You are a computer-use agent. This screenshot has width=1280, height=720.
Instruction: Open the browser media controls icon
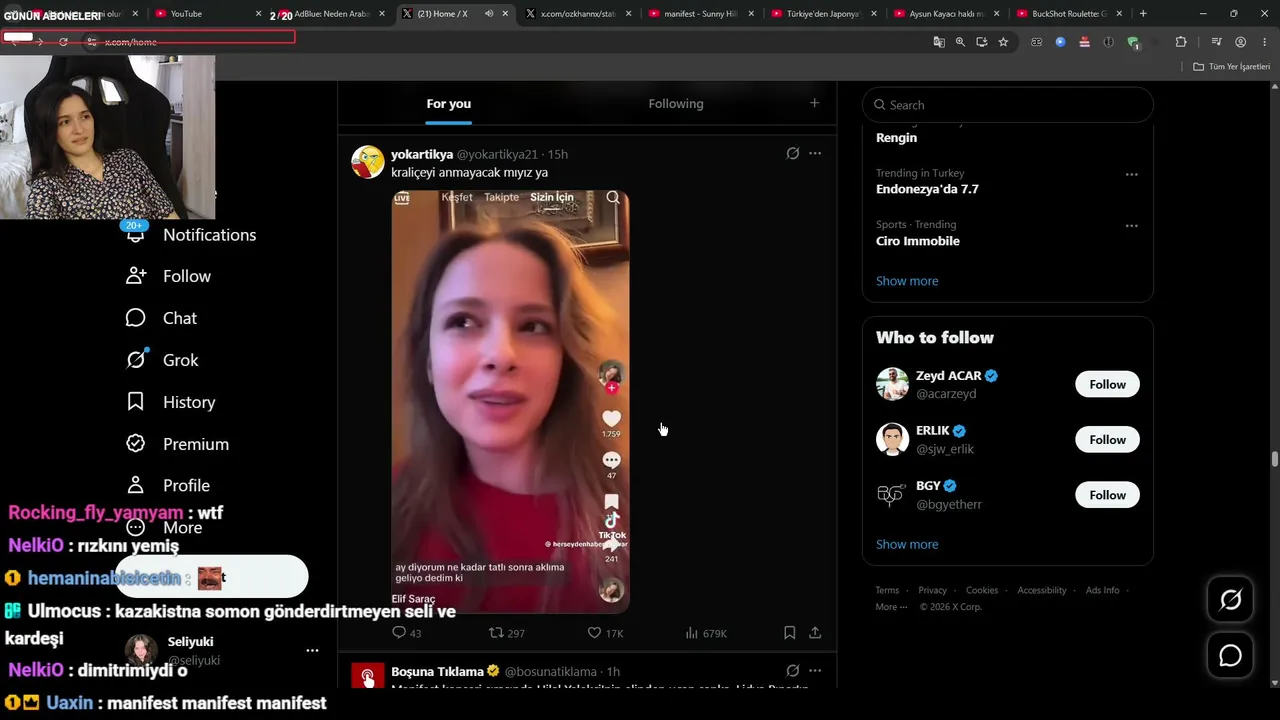coord(1216,42)
